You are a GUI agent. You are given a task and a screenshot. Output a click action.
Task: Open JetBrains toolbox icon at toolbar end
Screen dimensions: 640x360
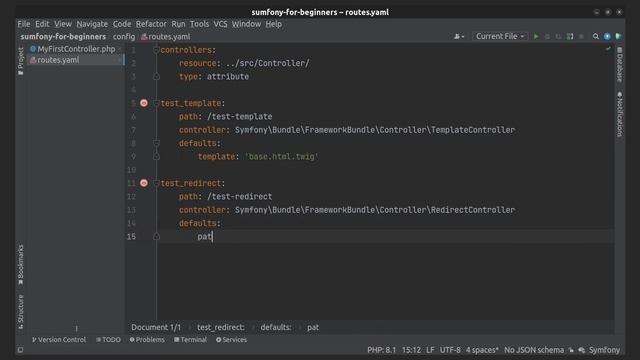click(618, 36)
